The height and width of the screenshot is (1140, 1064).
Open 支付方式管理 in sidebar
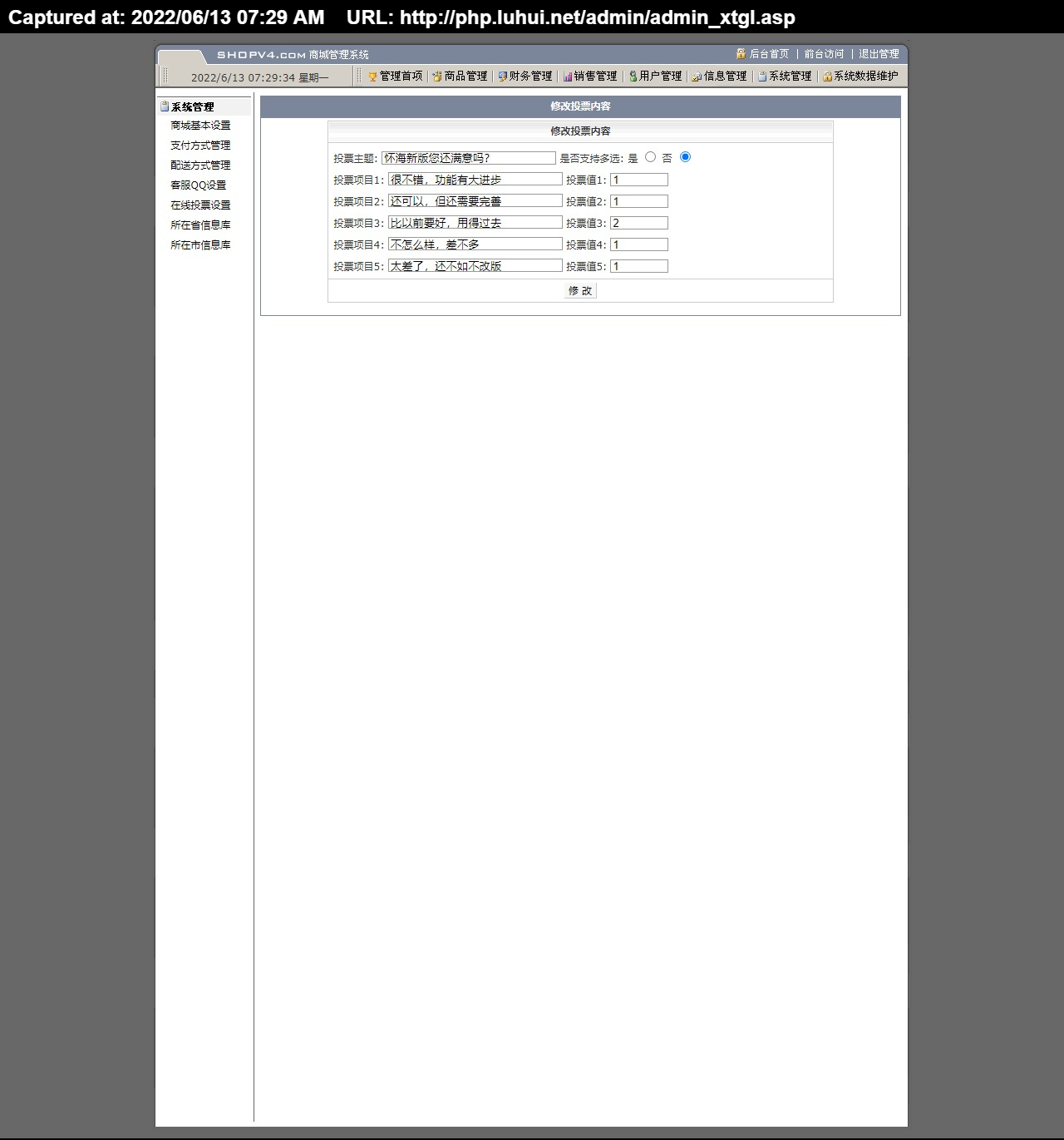coord(200,146)
